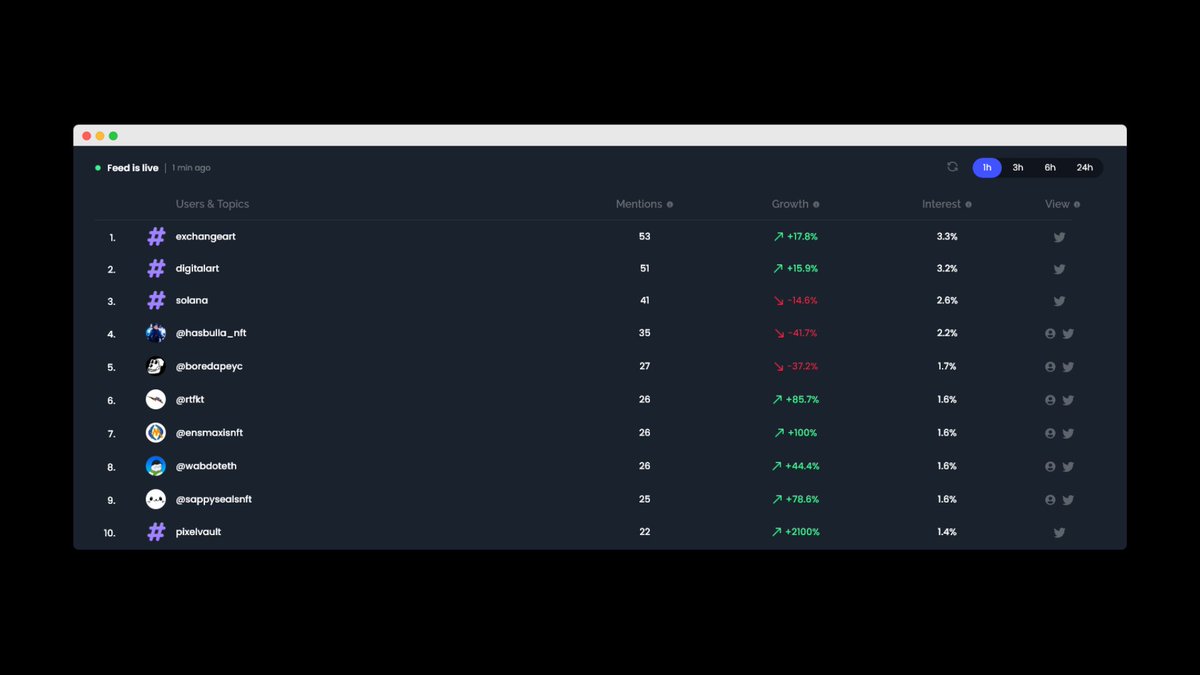1200x675 pixels.
Task: Click the @rtfkt avatar
Action: coord(156,399)
